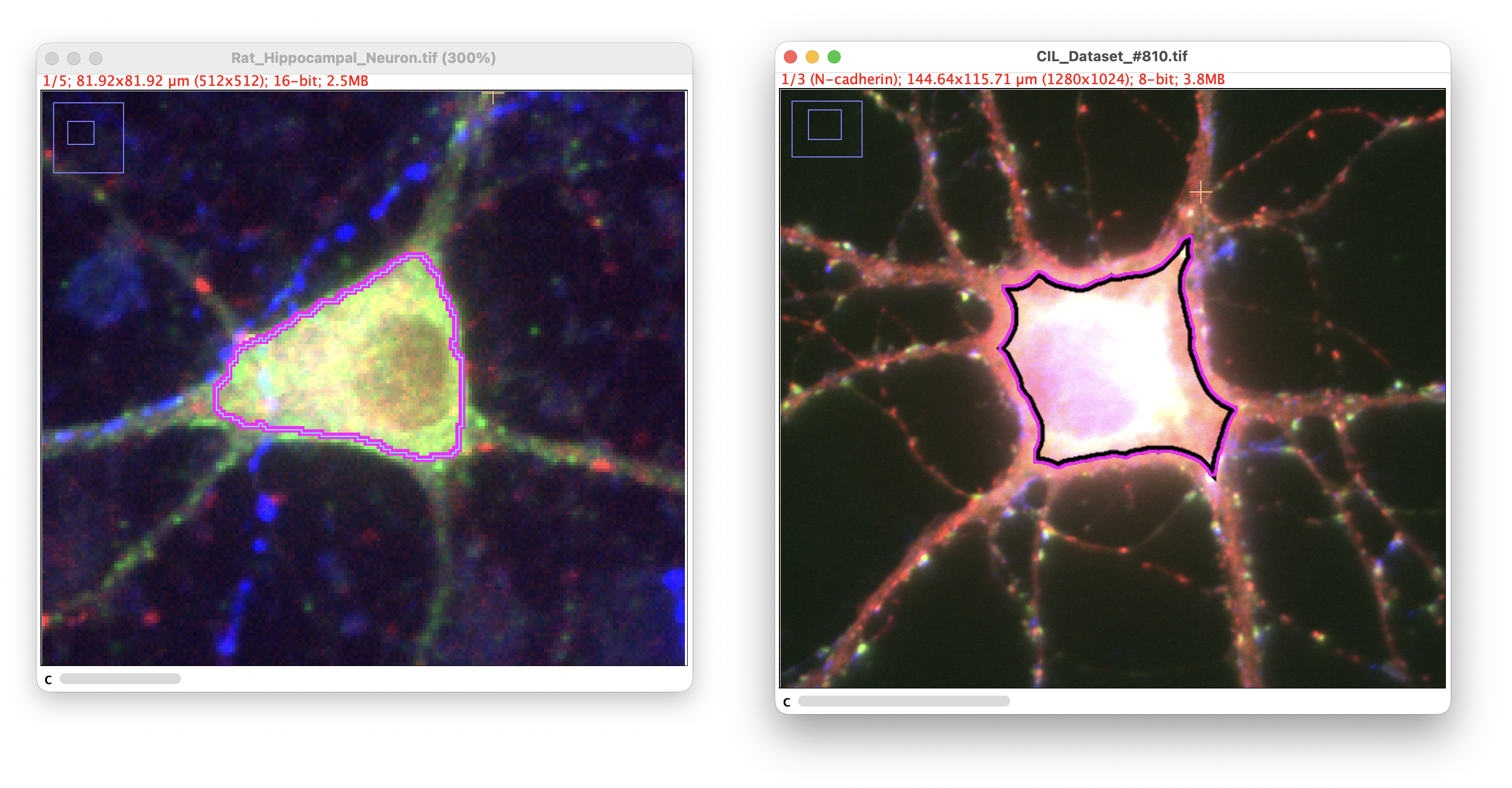The image size is (1512, 788).
Task: Click the channel slider thumb in Rat_Hippocampal_Neuron window
Action: [x=120, y=679]
